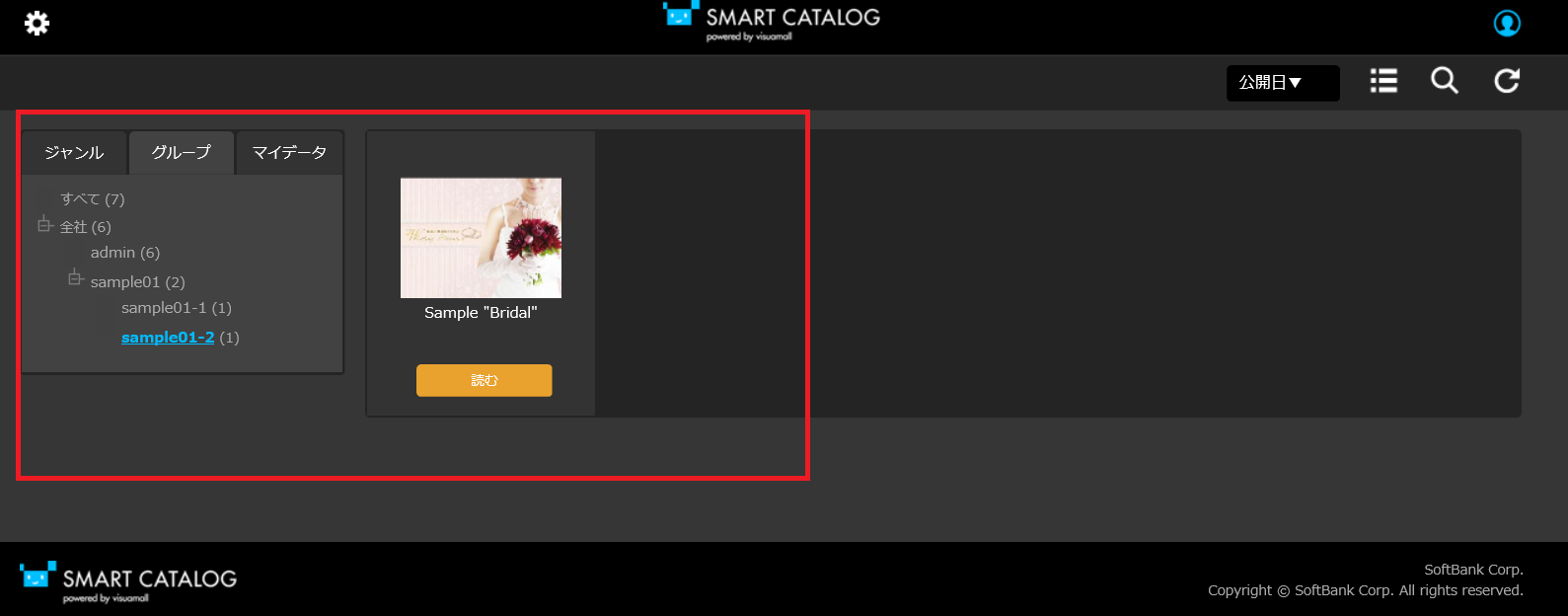Viewport: 1568px width, 616px height.
Task: Click the Smart Catalog header logo
Action: coord(772,22)
